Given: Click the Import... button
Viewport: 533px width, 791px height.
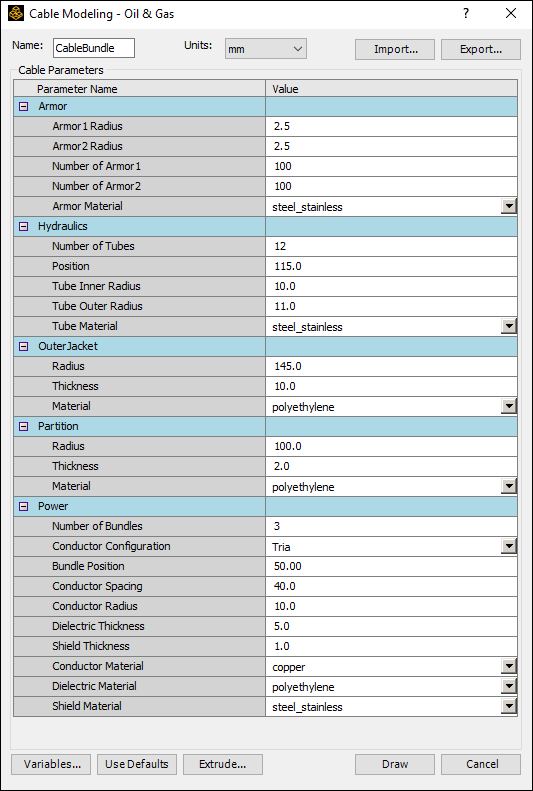Looking at the screenshot, I should pyautogui.click(x=395, y=49).
